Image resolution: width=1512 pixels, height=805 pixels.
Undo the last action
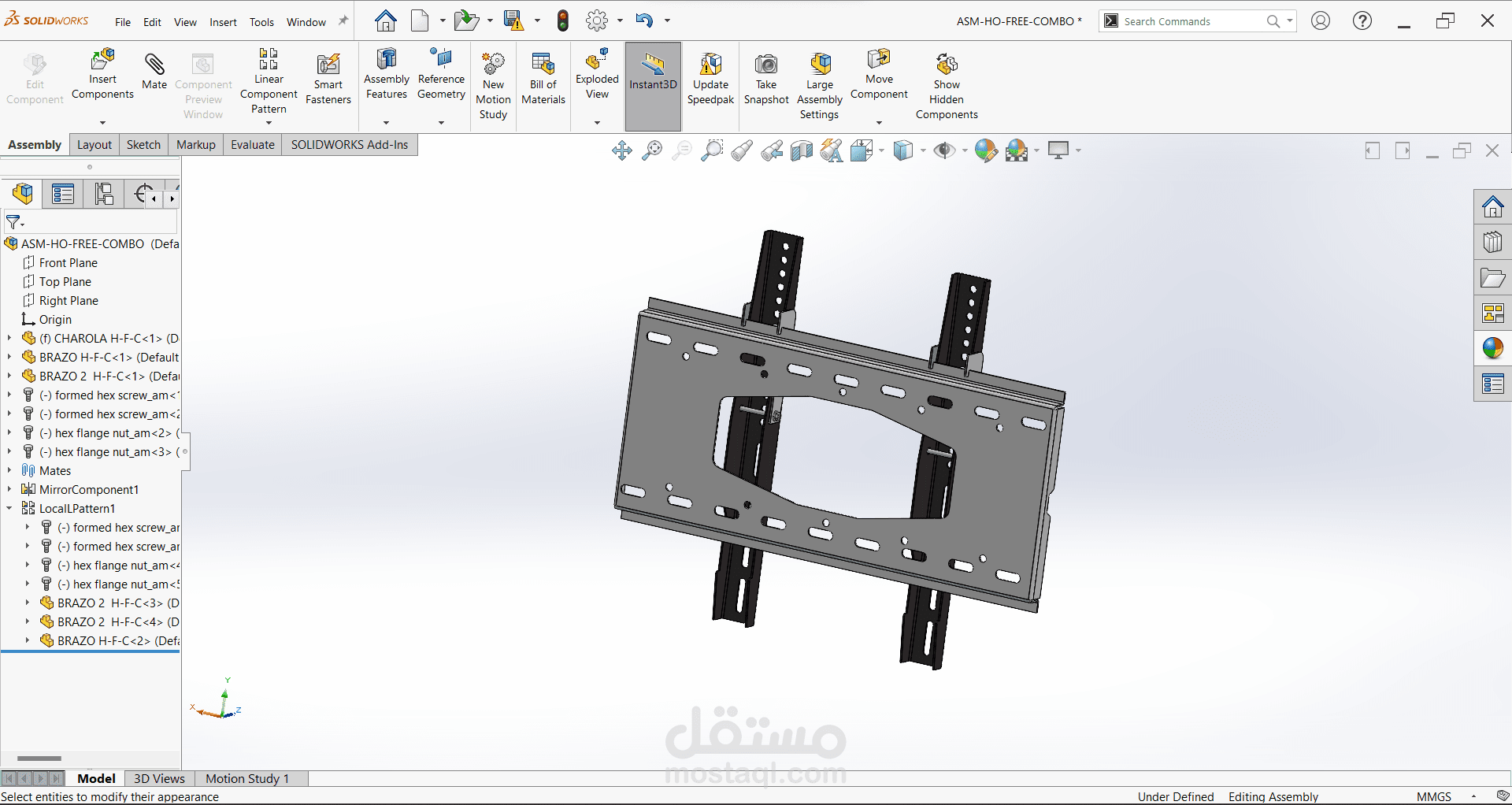(644, 20)
